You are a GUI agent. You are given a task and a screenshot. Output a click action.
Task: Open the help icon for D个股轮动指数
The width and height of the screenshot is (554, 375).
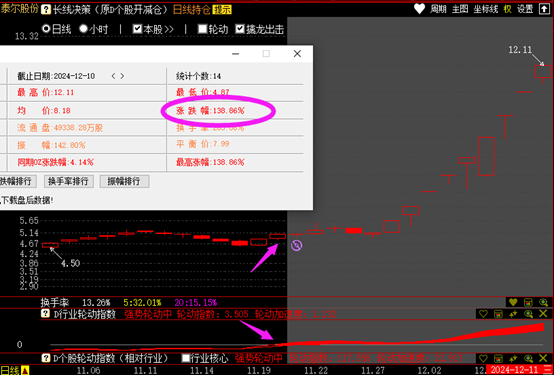pos(46,358)
